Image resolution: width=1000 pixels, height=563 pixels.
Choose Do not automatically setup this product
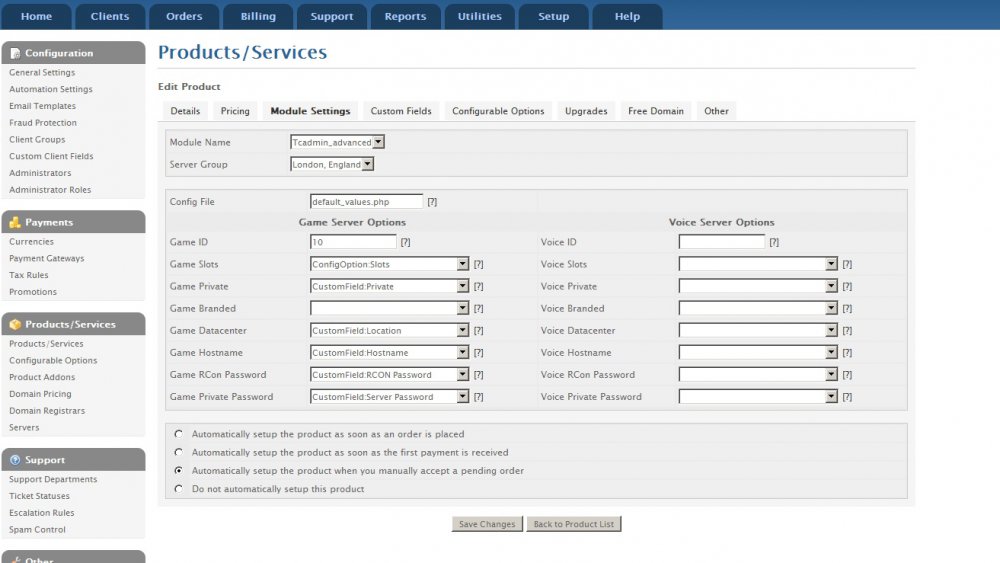179,489
